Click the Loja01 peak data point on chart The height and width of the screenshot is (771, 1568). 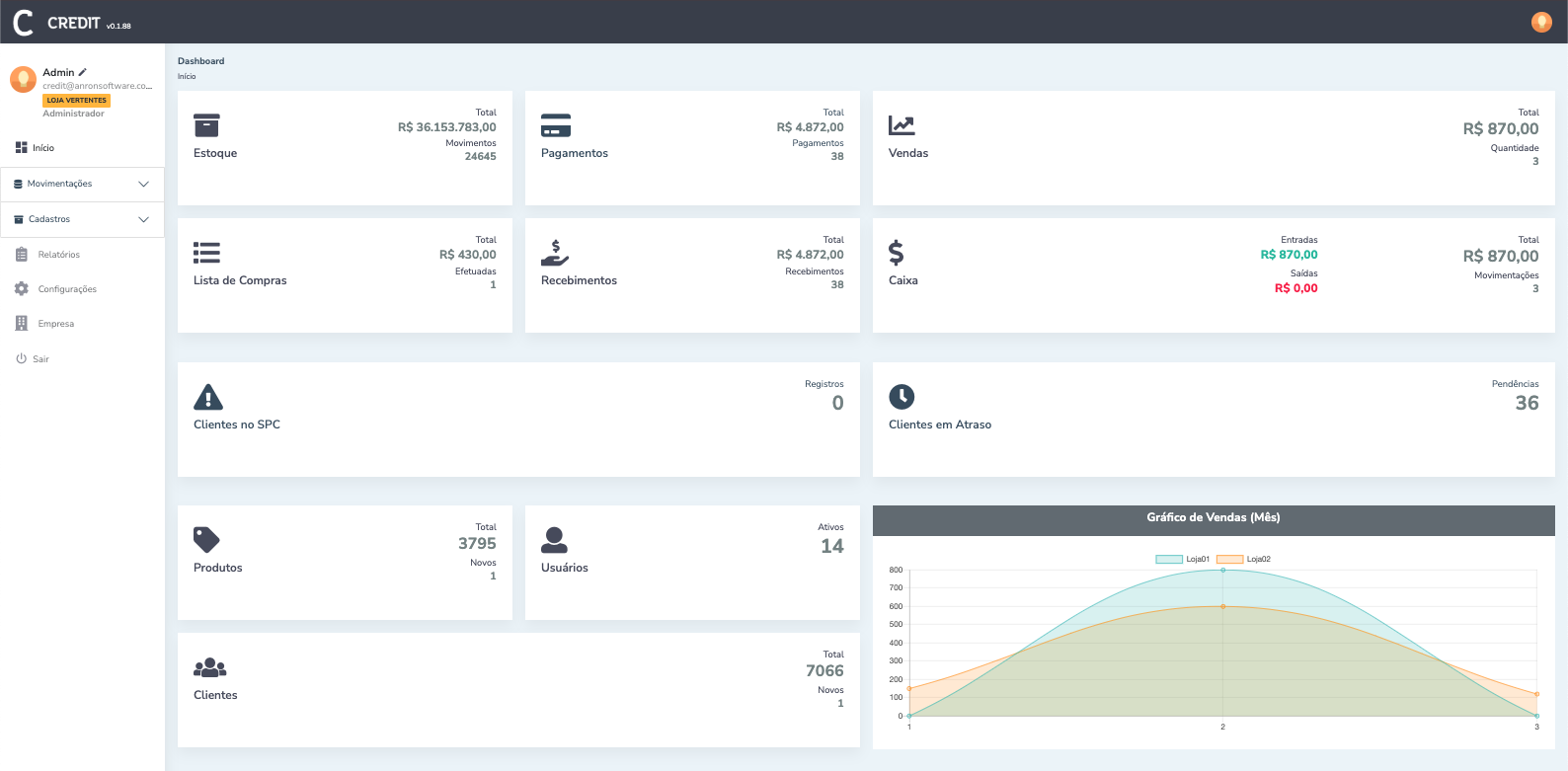click(x=1222, y=570)
